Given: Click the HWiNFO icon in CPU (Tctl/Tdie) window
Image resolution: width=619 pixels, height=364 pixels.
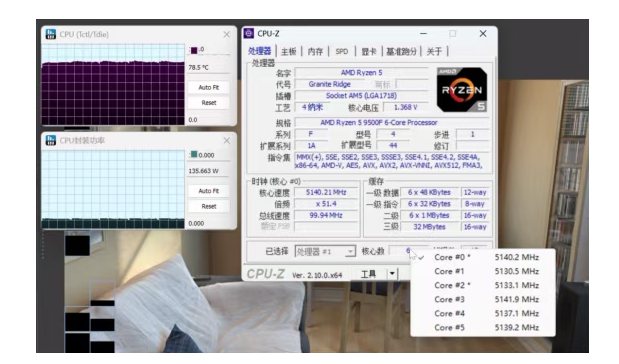Looking at the screenshot, I should (51, 34).
